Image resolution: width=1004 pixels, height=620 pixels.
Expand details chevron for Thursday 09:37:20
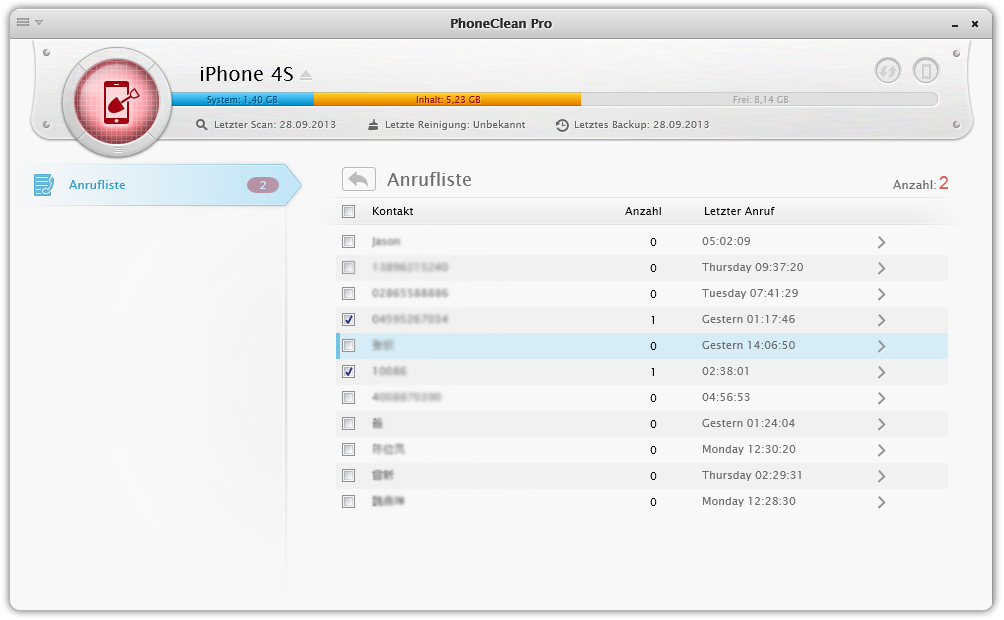click(882, 268)
